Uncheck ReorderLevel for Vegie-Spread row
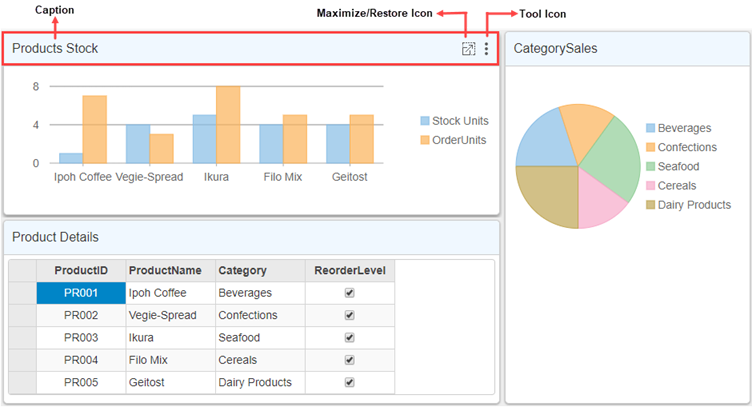The width and height of the screenshot is (752, 407). [x=349, y=315]
